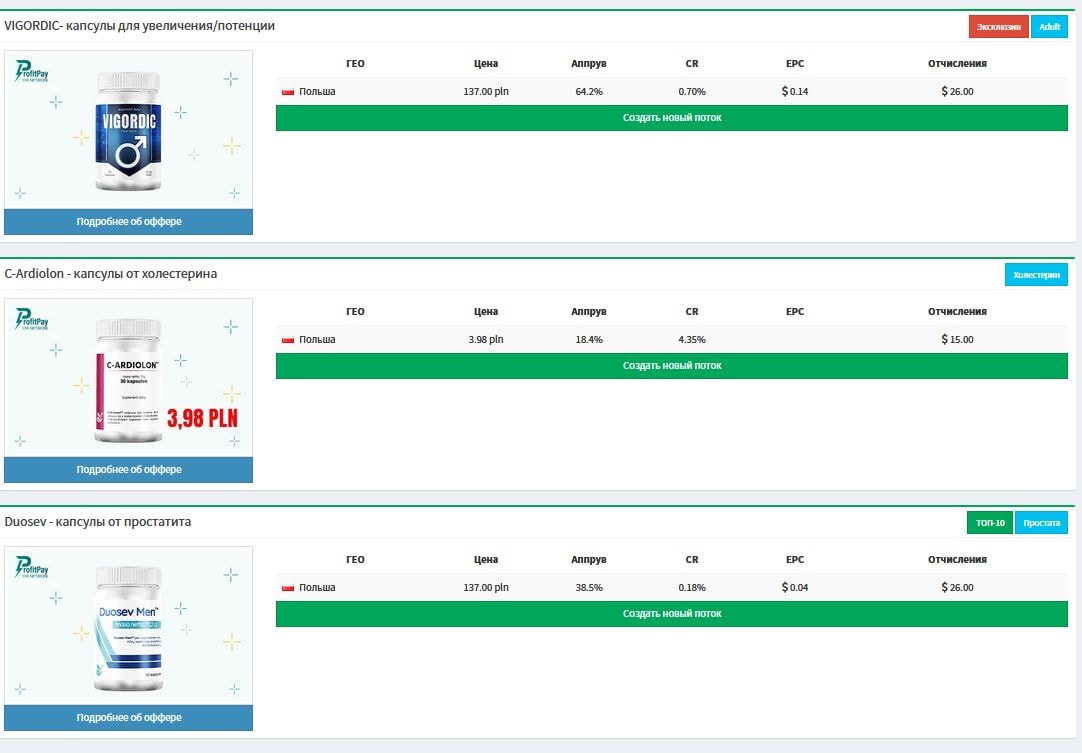
Task: Open C-Ardiolon offer details button
Action: tap(128, 469)
